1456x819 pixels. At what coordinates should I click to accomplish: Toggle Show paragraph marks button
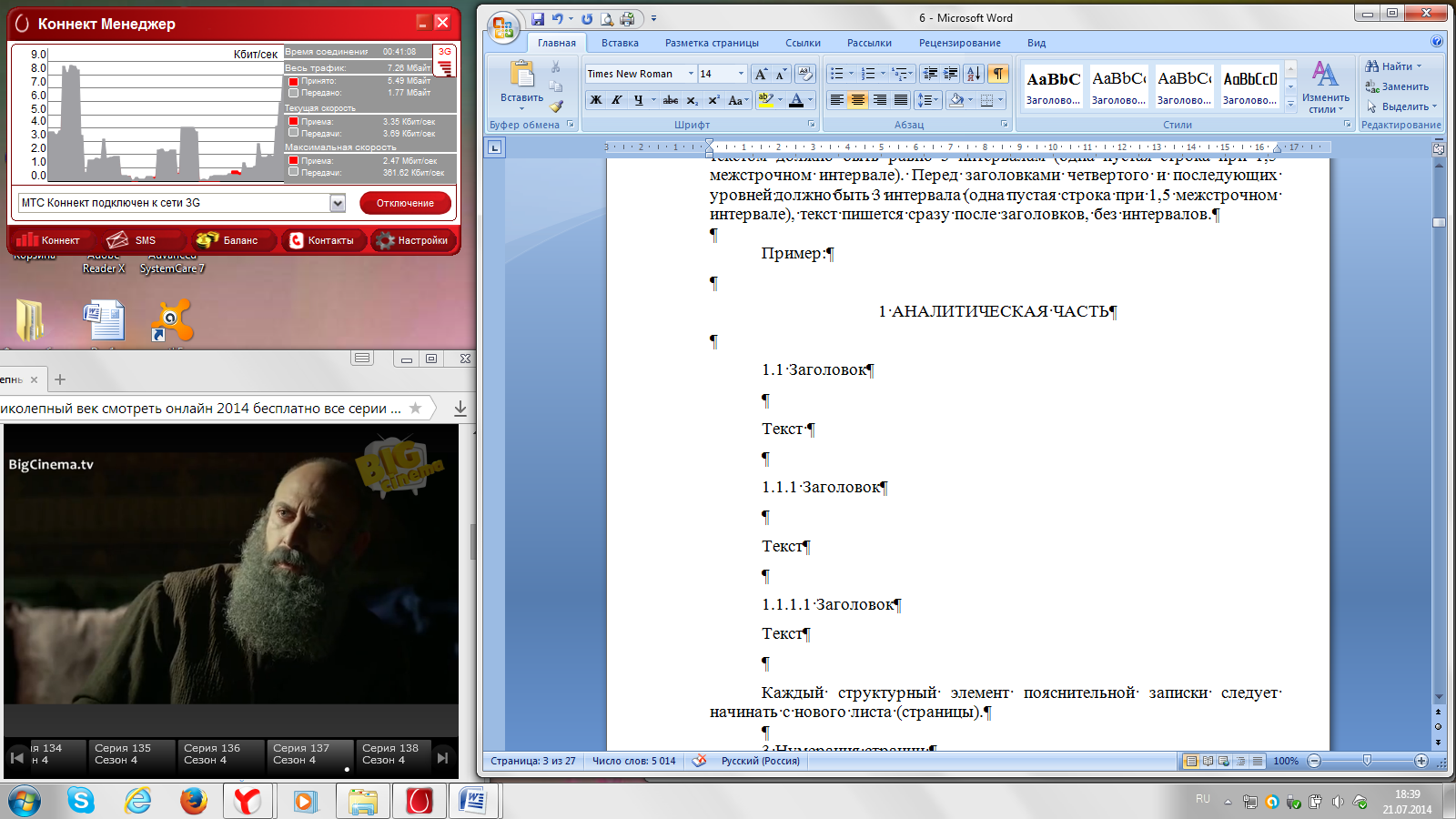[998, 74]
